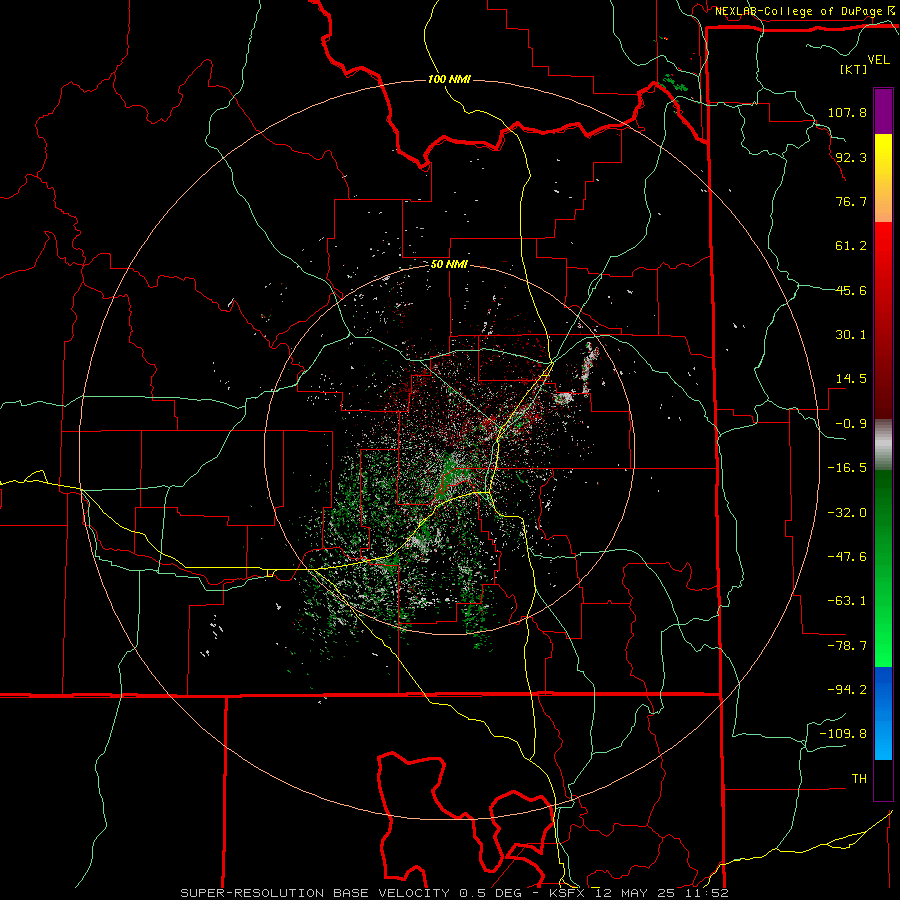Image resolution: width=900 pixels, height=900 pixels.
Task: Select the -16.5 velocity scale value
Action: [x=847, y=468]
